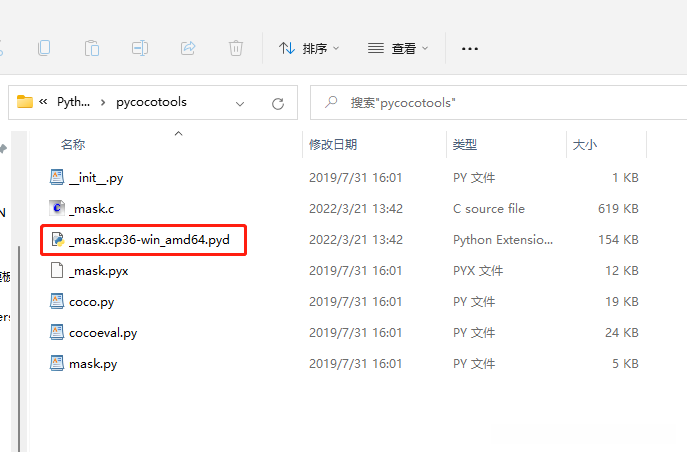Click the Python Extensio... type cell
This screenshot has height=452, width=687.
point(503,240)
